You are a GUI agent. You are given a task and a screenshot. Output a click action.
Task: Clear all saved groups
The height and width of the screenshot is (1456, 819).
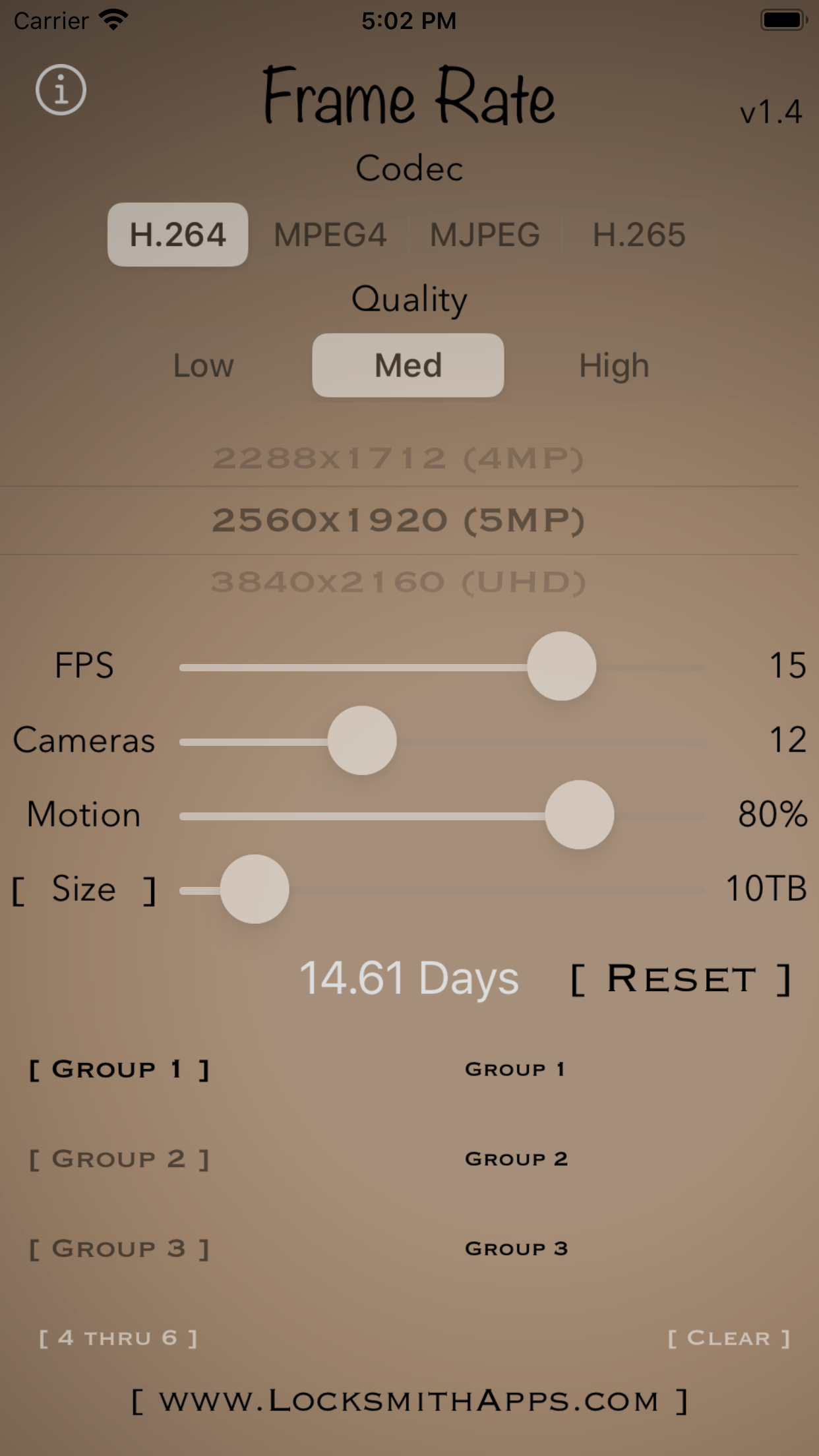tap(727, 1338)
